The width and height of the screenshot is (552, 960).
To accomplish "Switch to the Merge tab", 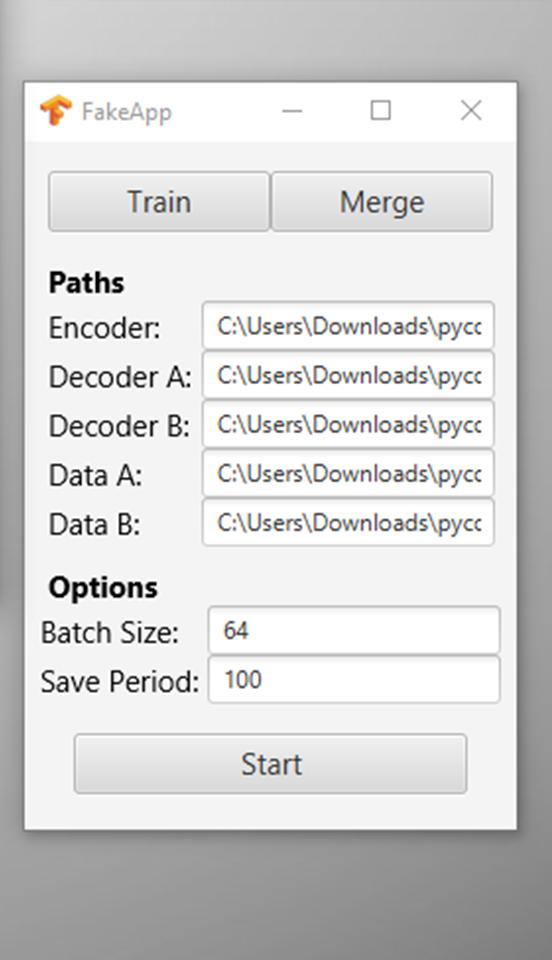I will (x=382, y=201).
